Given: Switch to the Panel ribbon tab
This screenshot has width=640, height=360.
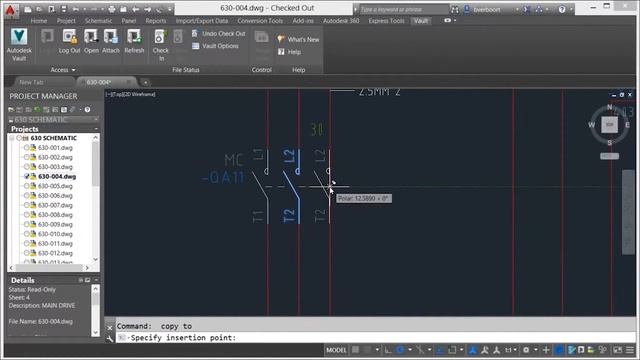Looking at the screenshot, I should click(x=129, y=21).
